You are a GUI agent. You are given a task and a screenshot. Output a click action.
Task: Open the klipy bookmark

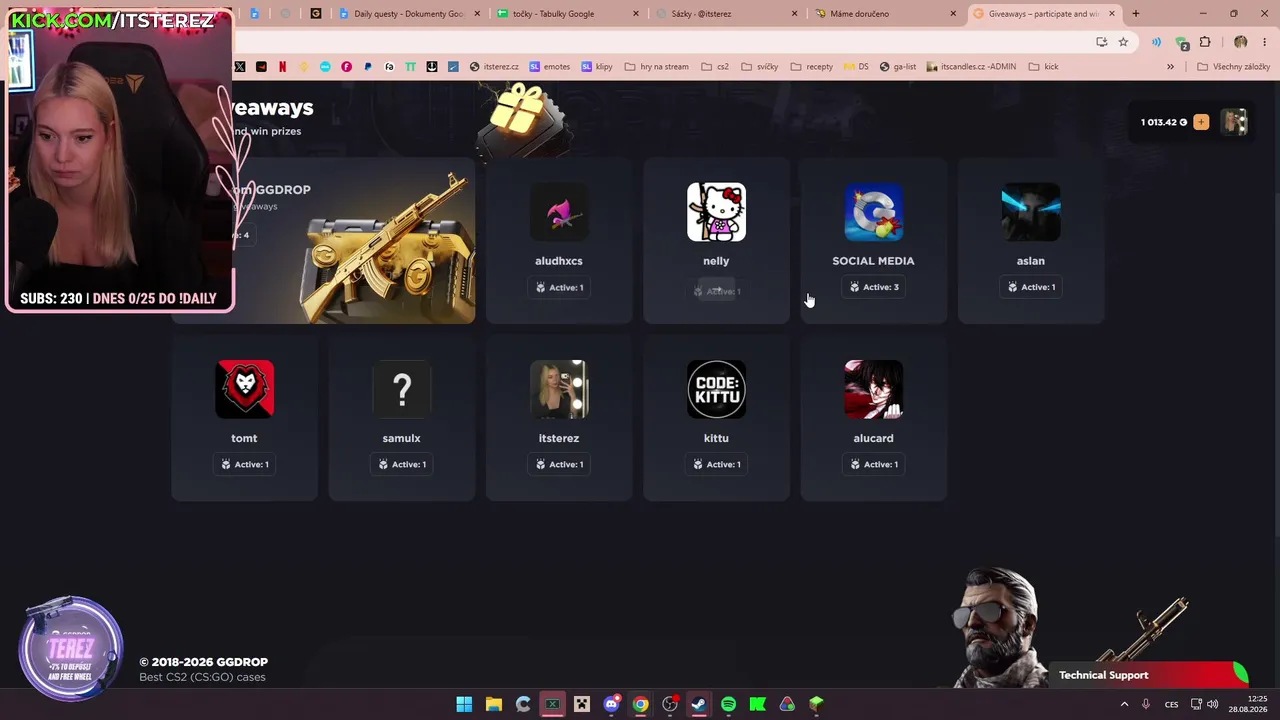[596, 67]
